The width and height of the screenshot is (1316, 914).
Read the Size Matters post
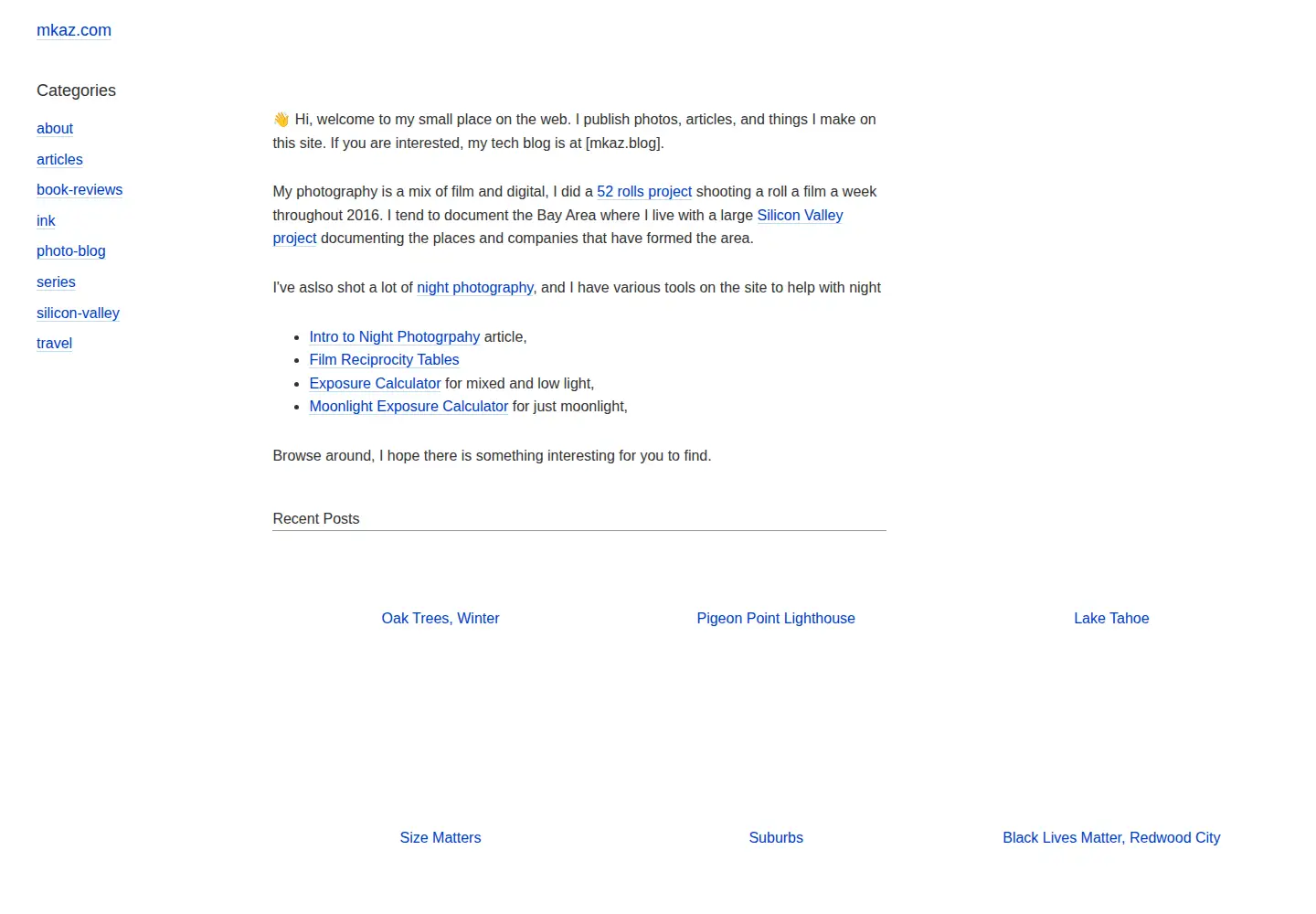(x=440, y=838)
